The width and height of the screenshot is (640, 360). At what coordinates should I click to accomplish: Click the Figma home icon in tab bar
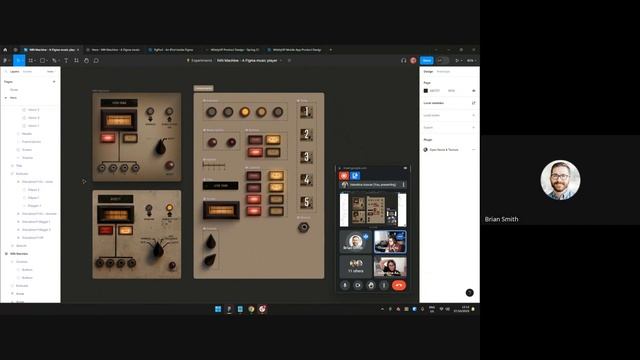pos(5,50)
